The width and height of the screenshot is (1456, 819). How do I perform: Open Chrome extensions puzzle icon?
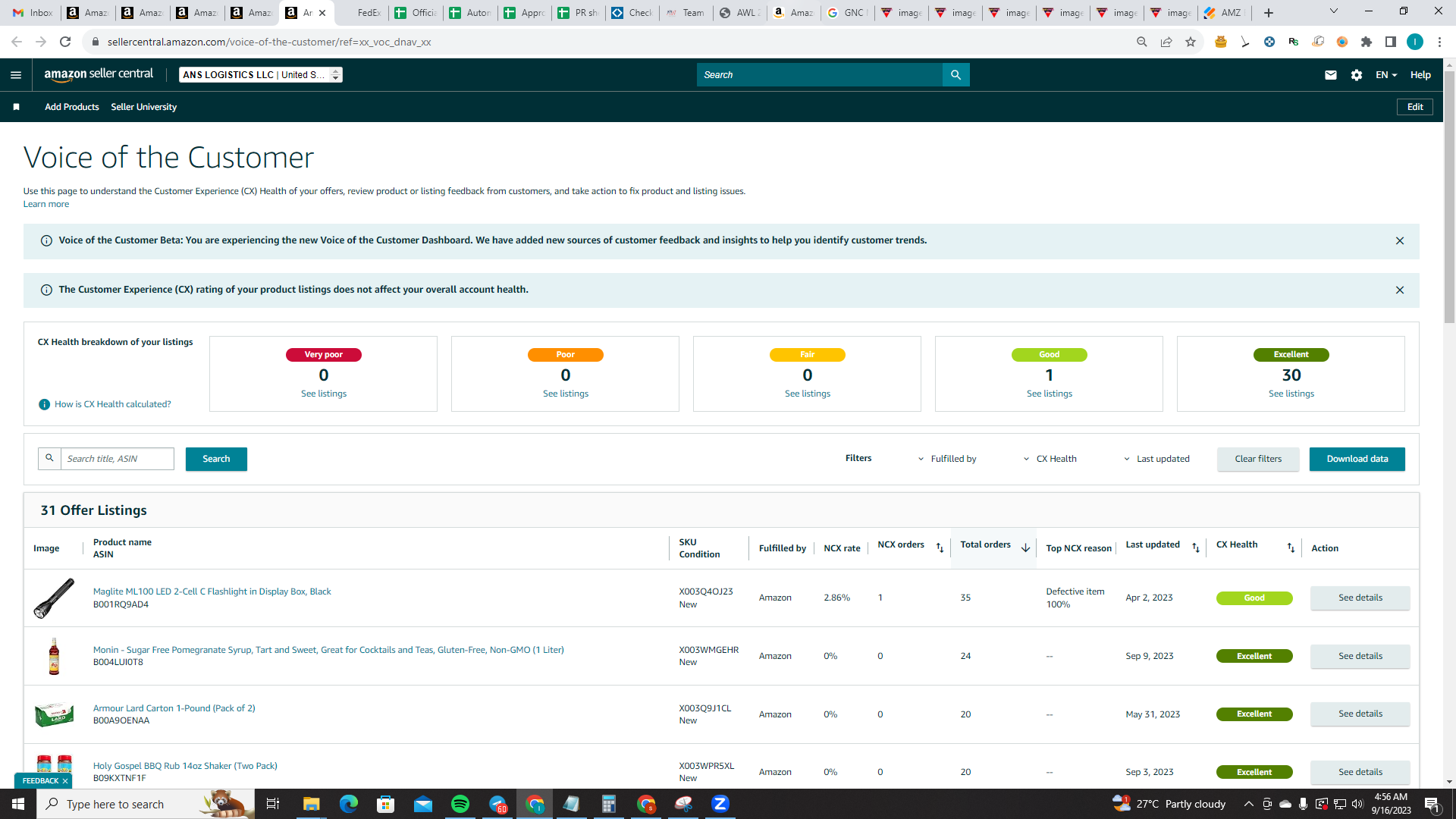1367,42
